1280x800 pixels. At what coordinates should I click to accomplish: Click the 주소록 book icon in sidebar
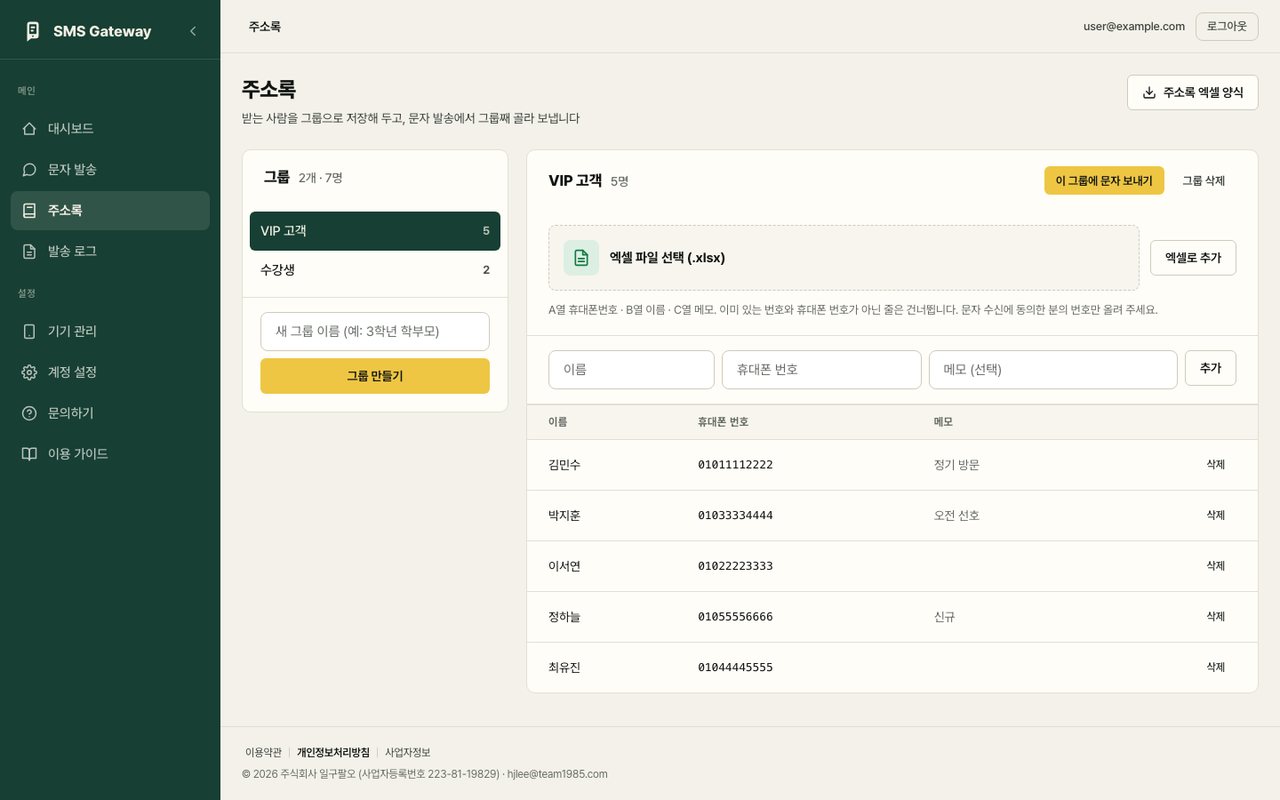point(29,211)
